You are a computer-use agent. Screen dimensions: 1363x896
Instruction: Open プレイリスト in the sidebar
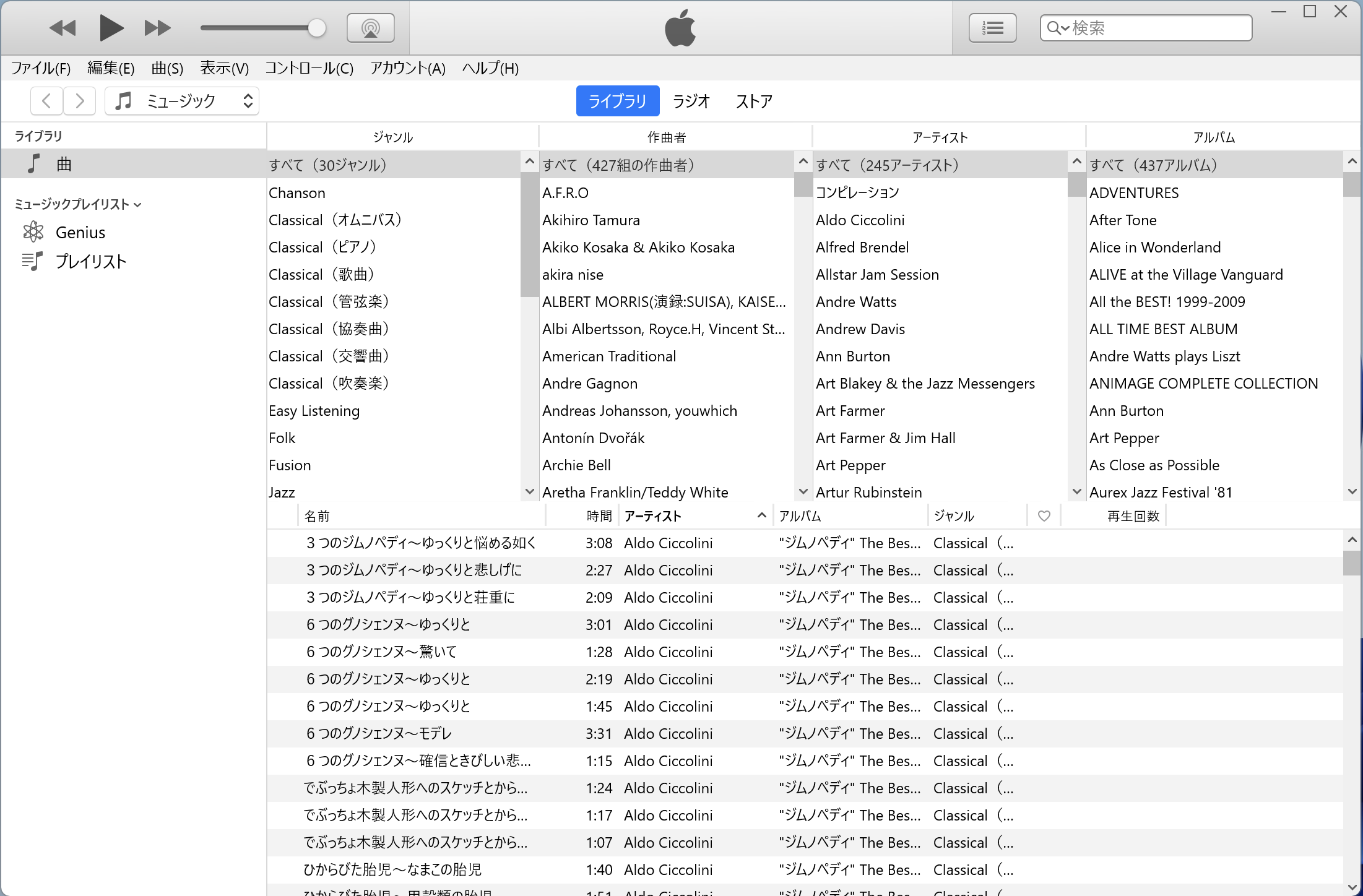click(x=90, y=262)
